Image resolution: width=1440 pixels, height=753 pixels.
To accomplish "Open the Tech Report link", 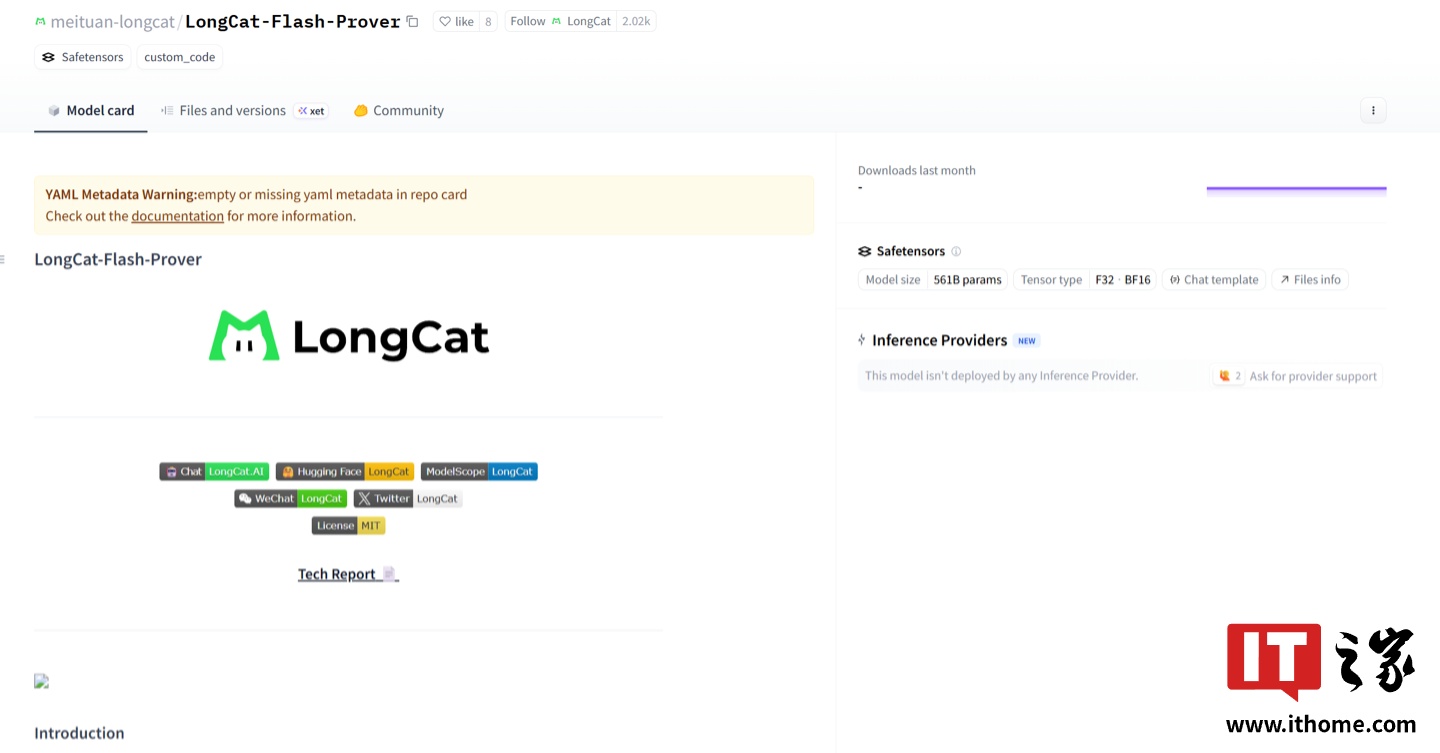I will point(339,573).
